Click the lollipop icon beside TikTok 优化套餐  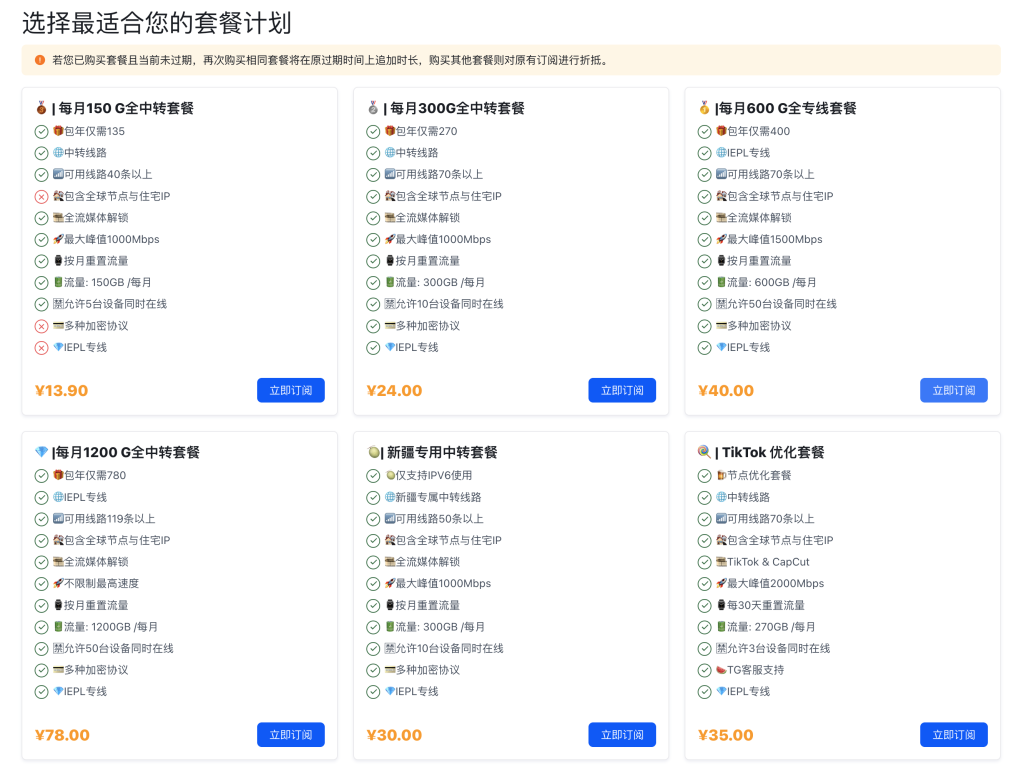(704, 452)
